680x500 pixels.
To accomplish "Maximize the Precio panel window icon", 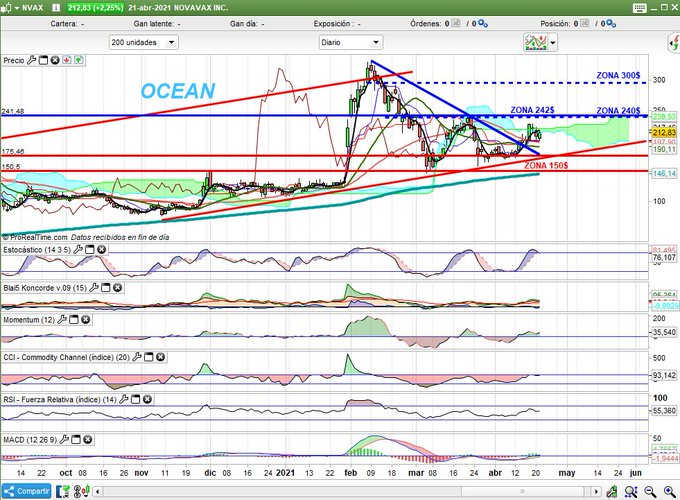I will tap(43, 60).
